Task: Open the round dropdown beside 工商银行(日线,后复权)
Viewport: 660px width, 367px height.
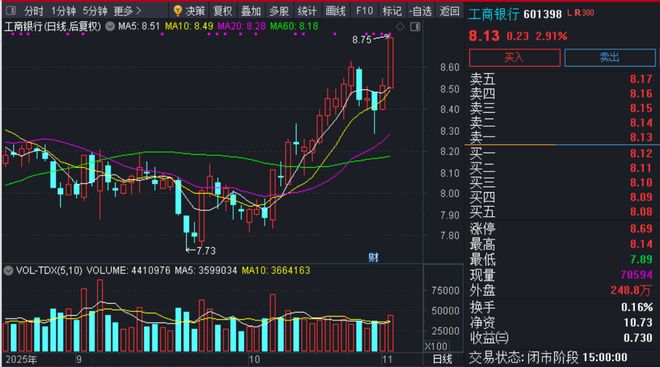Action: [x=110, y=27]
